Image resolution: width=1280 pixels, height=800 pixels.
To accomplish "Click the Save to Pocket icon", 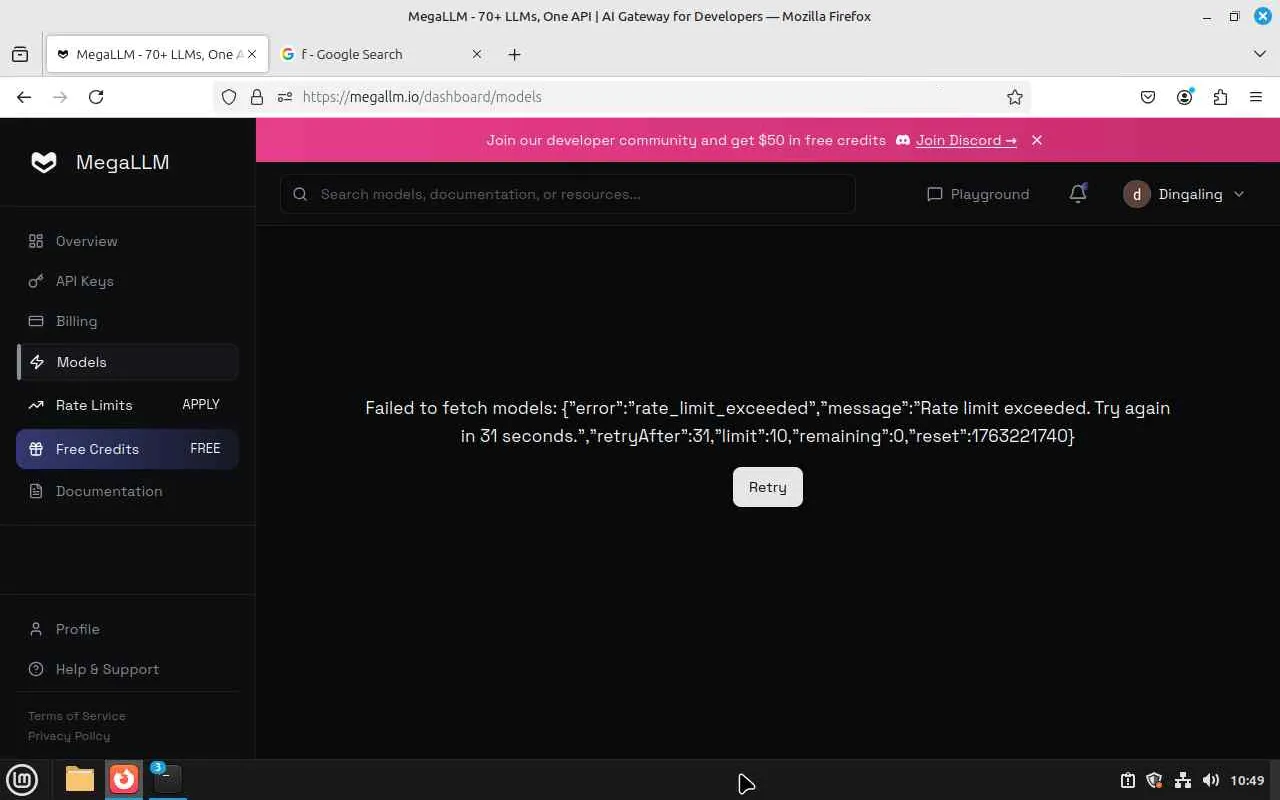I will click(x=1148, y=97).
